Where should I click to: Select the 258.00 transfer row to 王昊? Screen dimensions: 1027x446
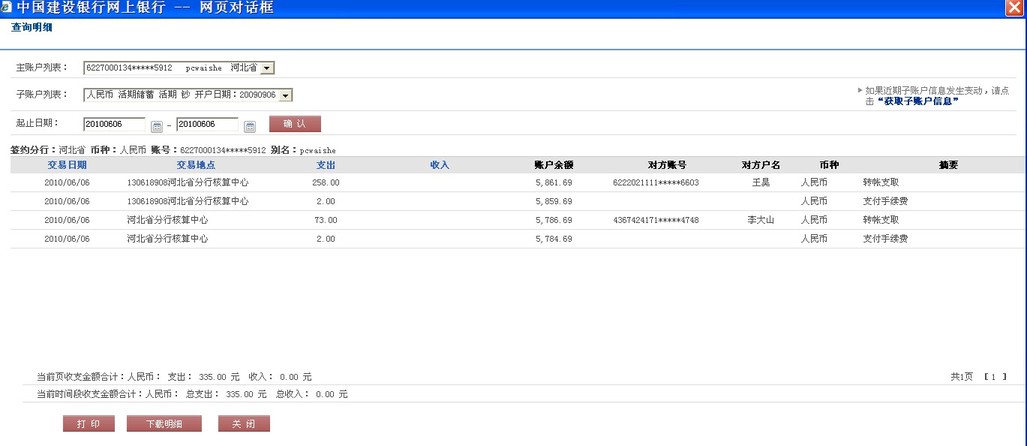pyautogui.click(x=500, y=183)
